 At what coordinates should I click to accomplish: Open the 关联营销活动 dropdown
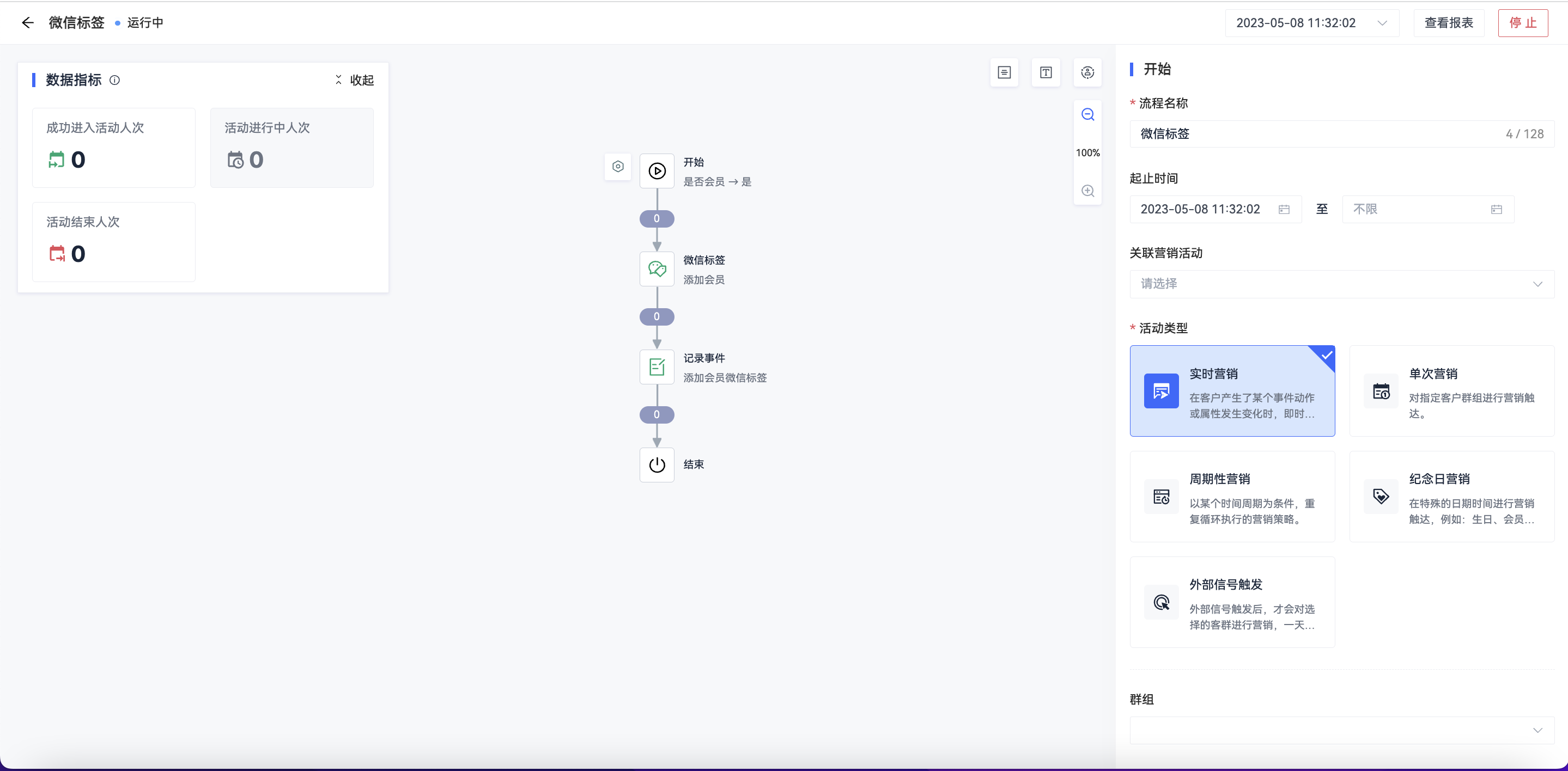click(1341, 284)
